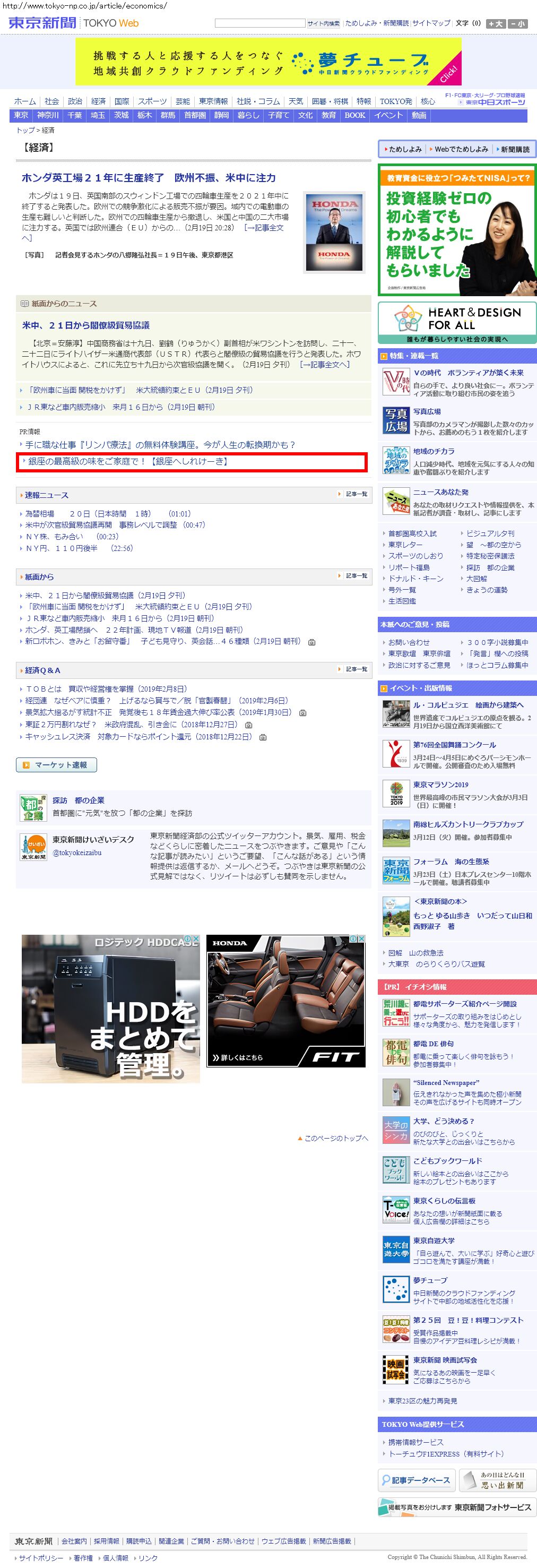Open 記事一覧 for 紙面から section
The height and width of the screenshot is (1568, 537).
point(357,576)
